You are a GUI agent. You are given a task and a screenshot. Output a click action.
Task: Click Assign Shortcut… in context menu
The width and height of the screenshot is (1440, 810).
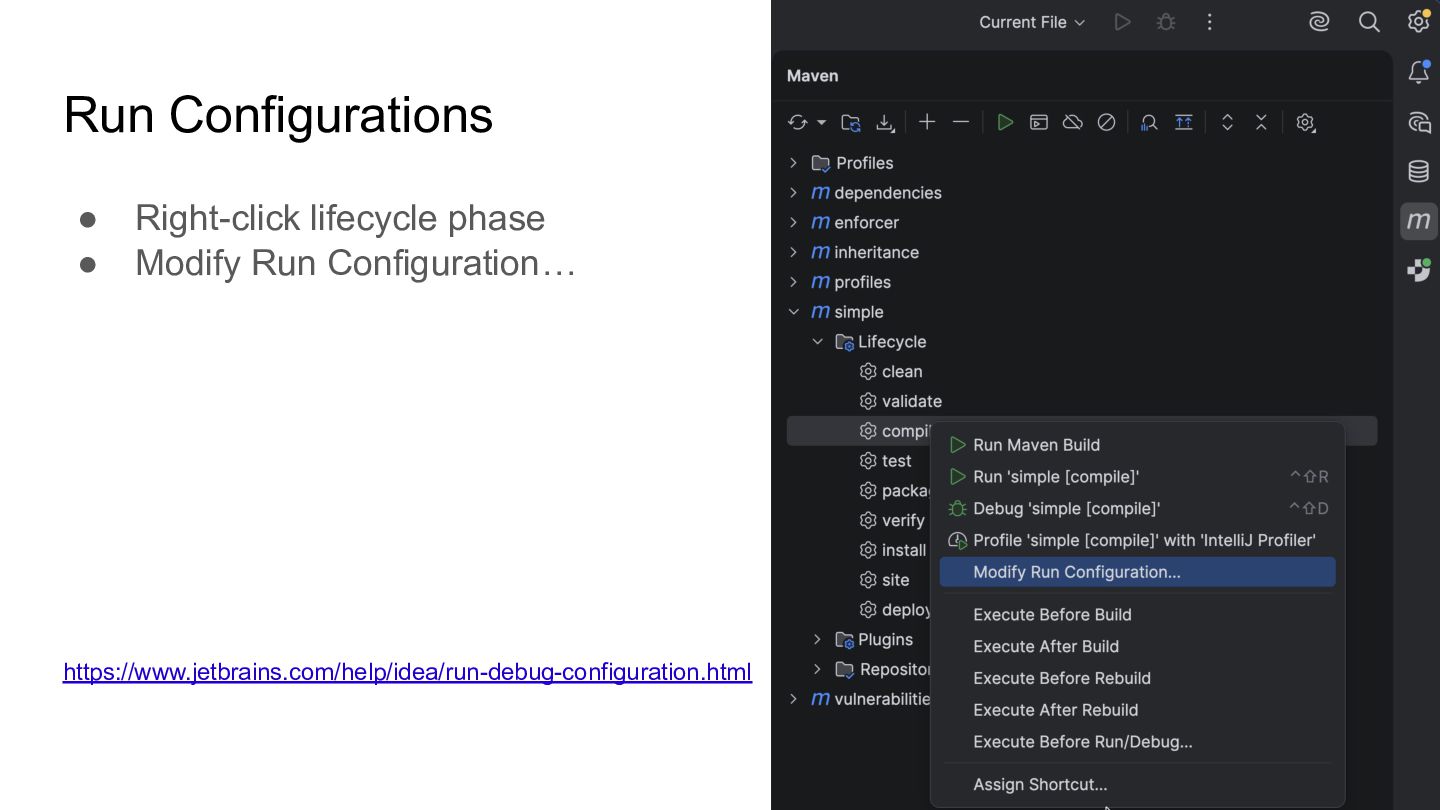click(x=1040, y=785)
